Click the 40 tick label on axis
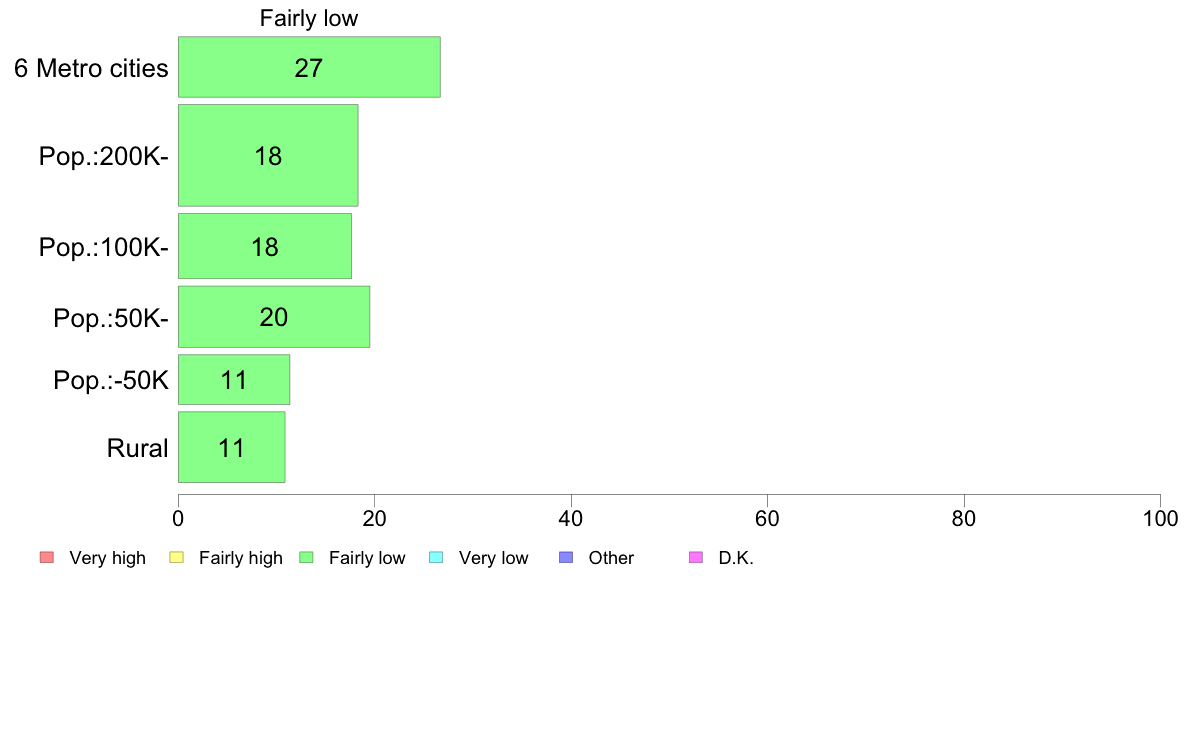 [571, 518]
